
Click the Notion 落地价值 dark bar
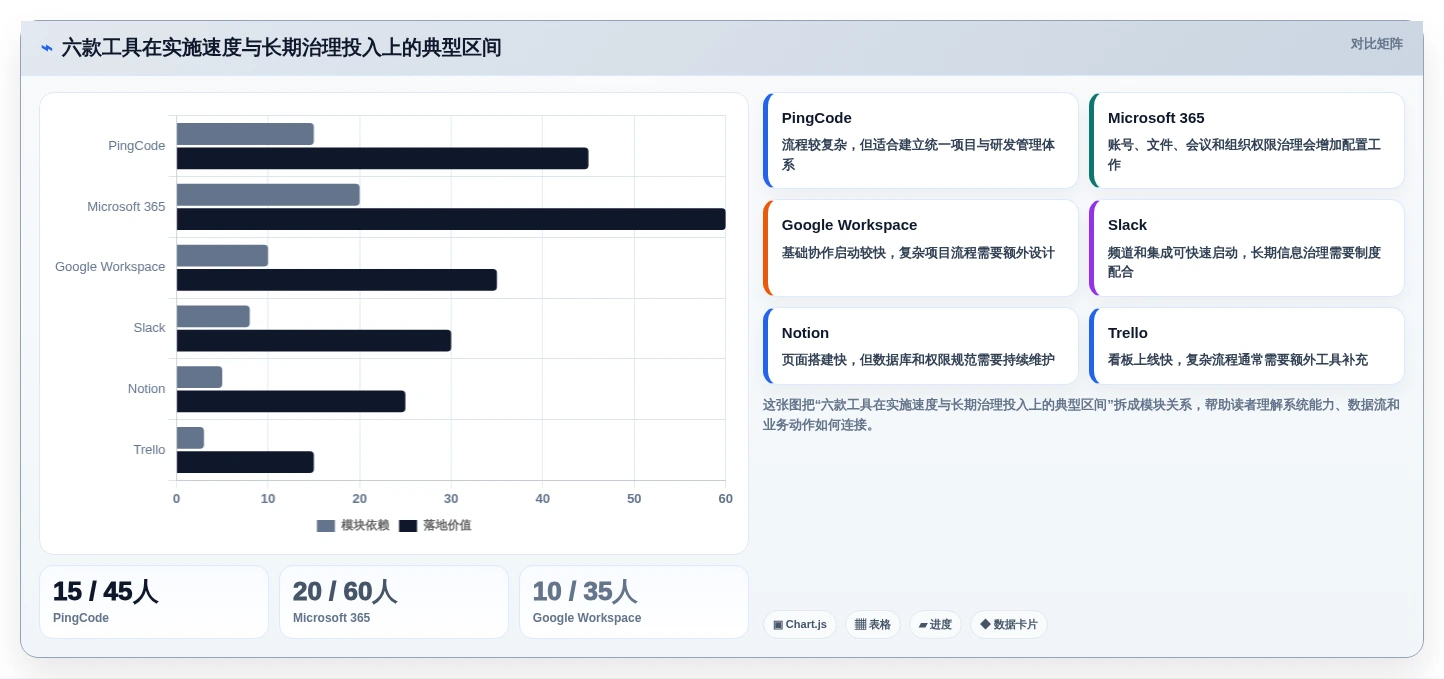tap(291, 401)
